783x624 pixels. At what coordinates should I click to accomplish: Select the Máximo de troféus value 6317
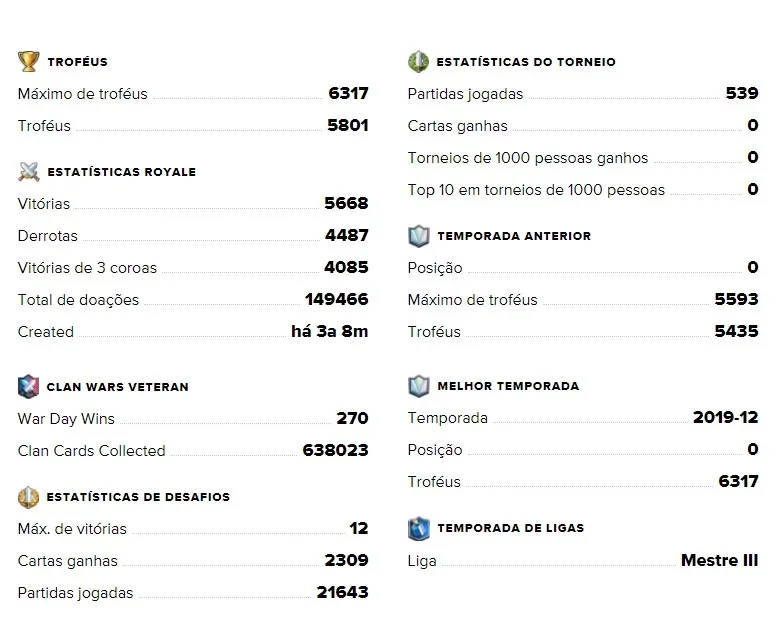[x=349, y=93]
